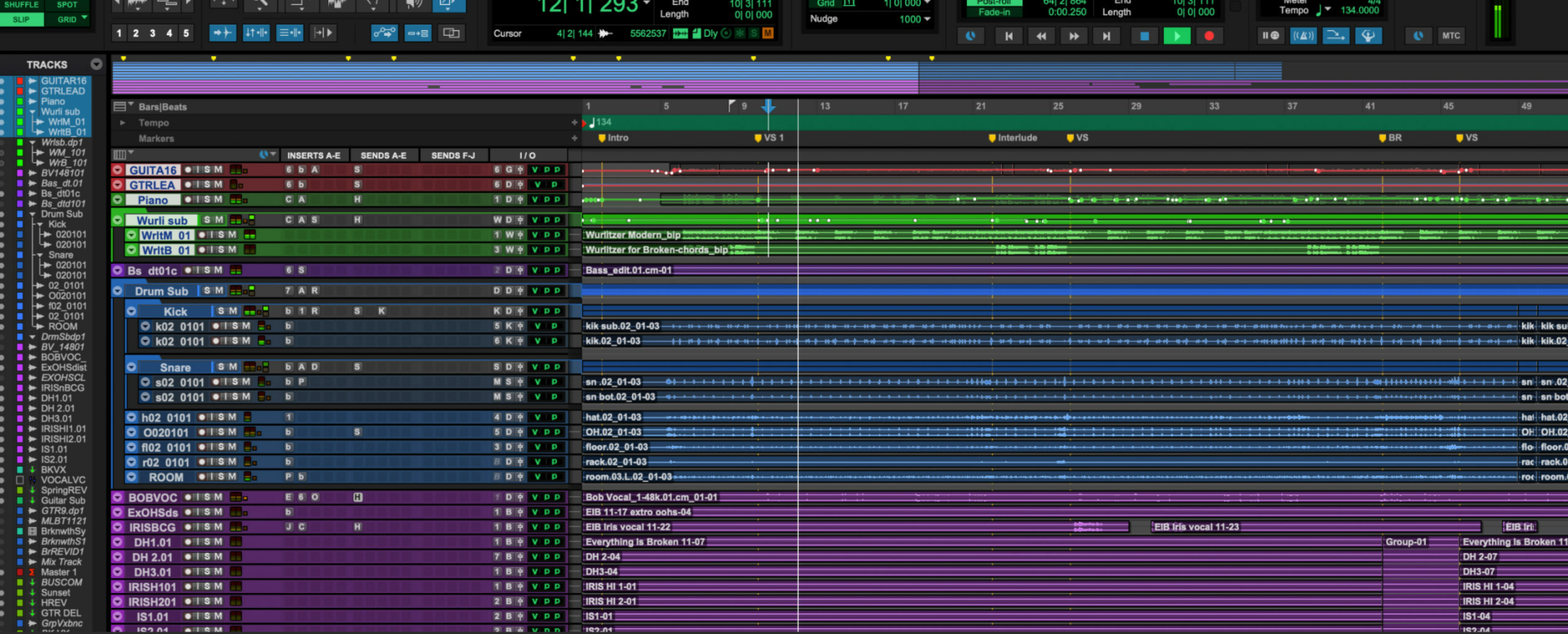Image resolution: width=1568 pixels, height=634 pixels.
Task: Click the online icon left of Return to Zero
Action: 970,36
